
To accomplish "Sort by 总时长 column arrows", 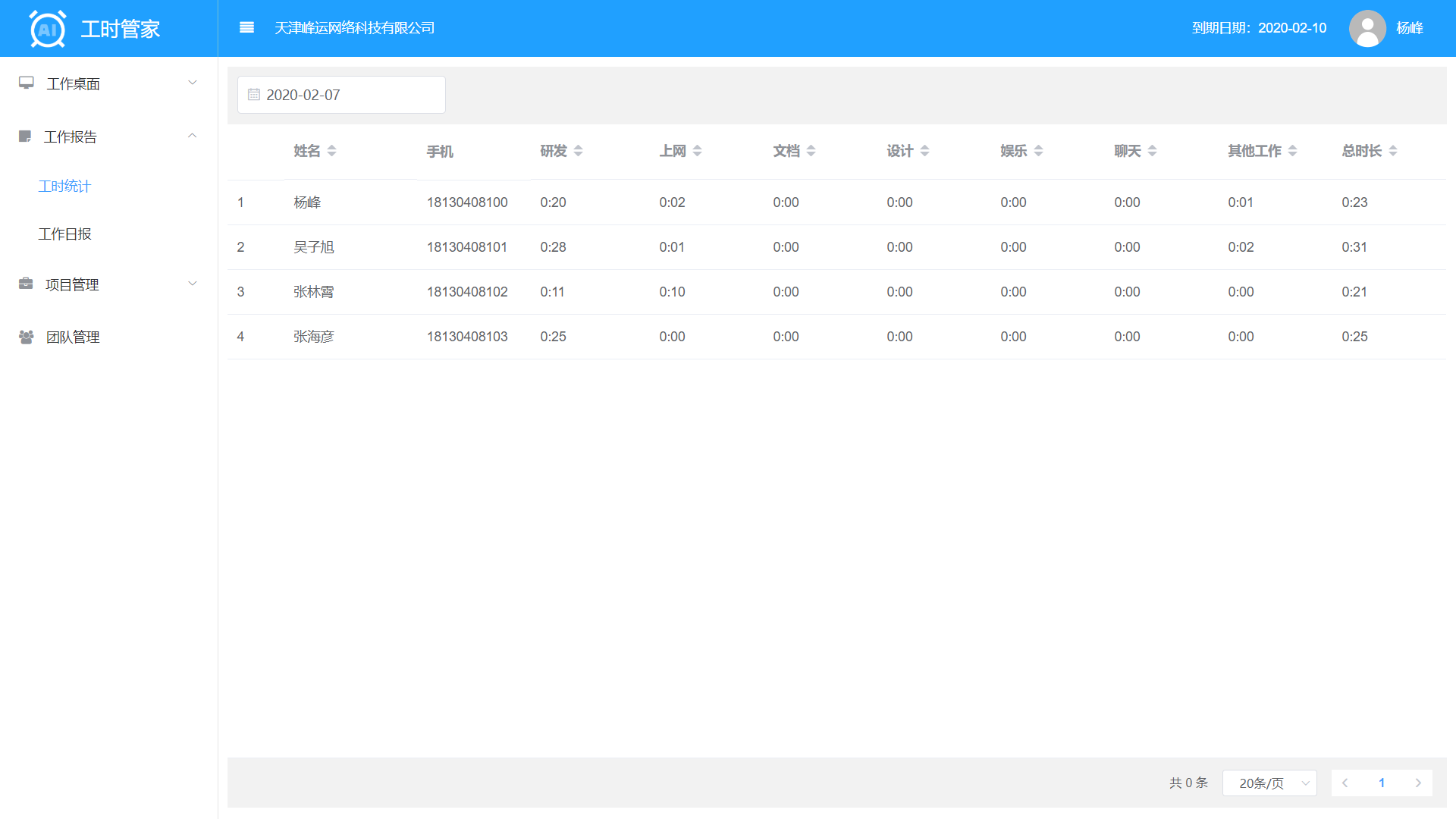I will [x=1392, y=151].
